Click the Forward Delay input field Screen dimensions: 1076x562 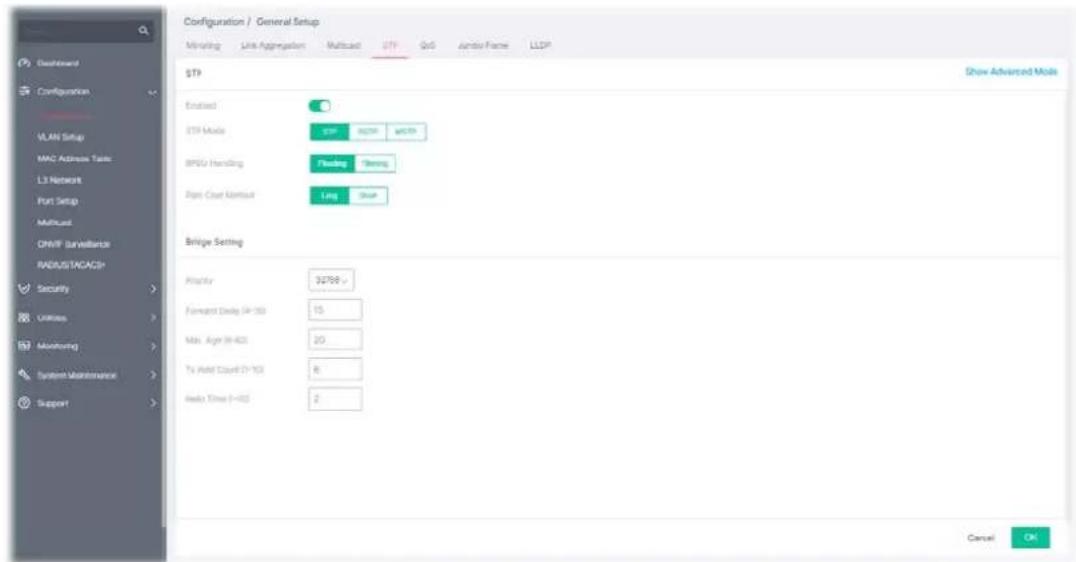click(335, 310)
